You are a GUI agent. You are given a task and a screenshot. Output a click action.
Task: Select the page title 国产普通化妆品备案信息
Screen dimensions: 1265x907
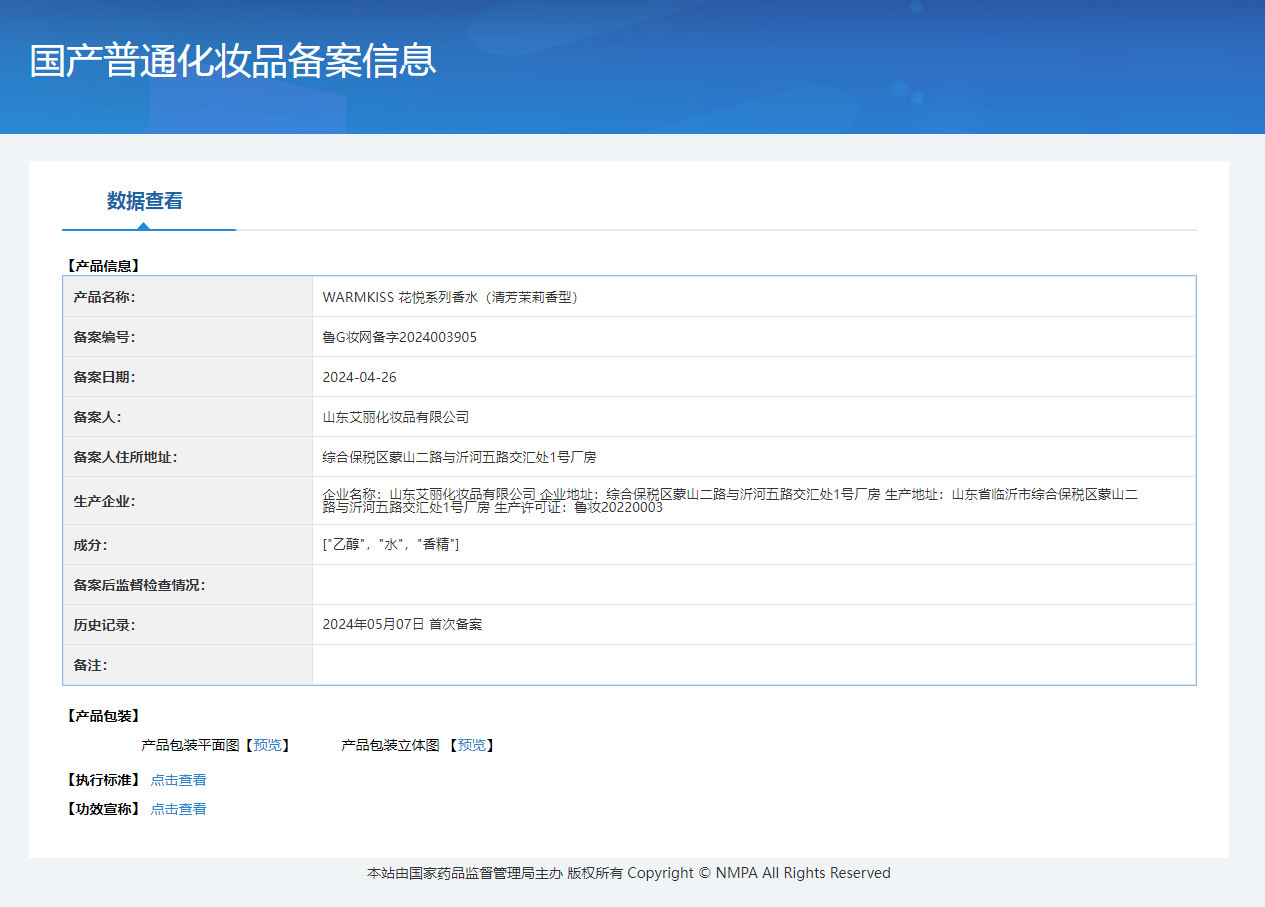233,61
